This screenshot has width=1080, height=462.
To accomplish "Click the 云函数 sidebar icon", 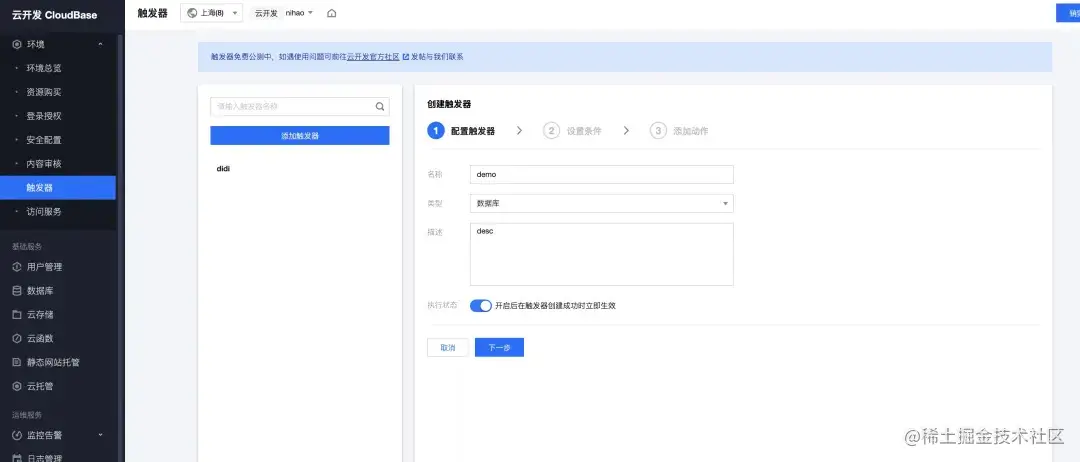I will (17, 339).
